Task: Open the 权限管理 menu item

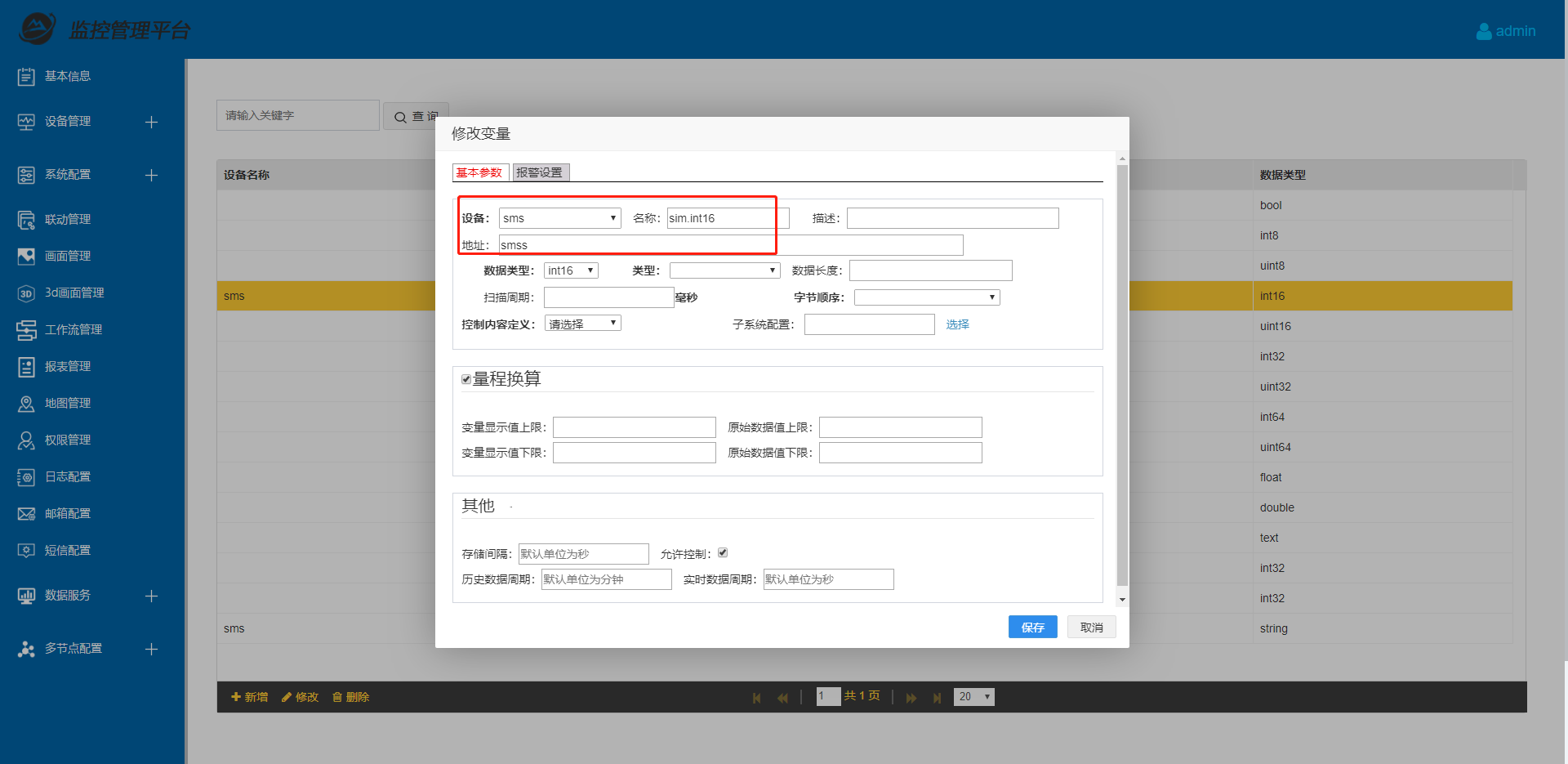Action: pos(68,440)
